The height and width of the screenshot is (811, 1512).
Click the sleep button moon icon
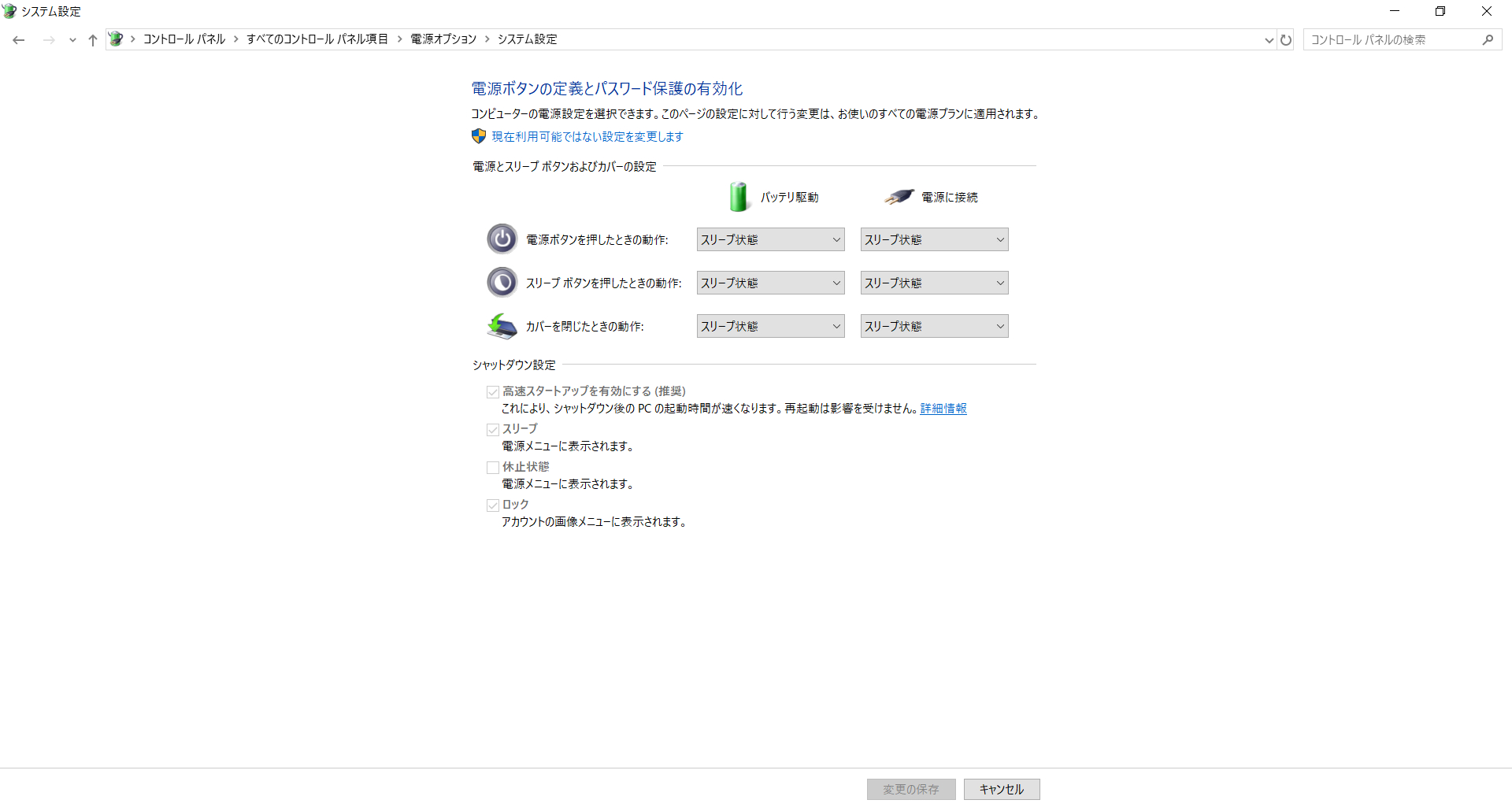502,282
